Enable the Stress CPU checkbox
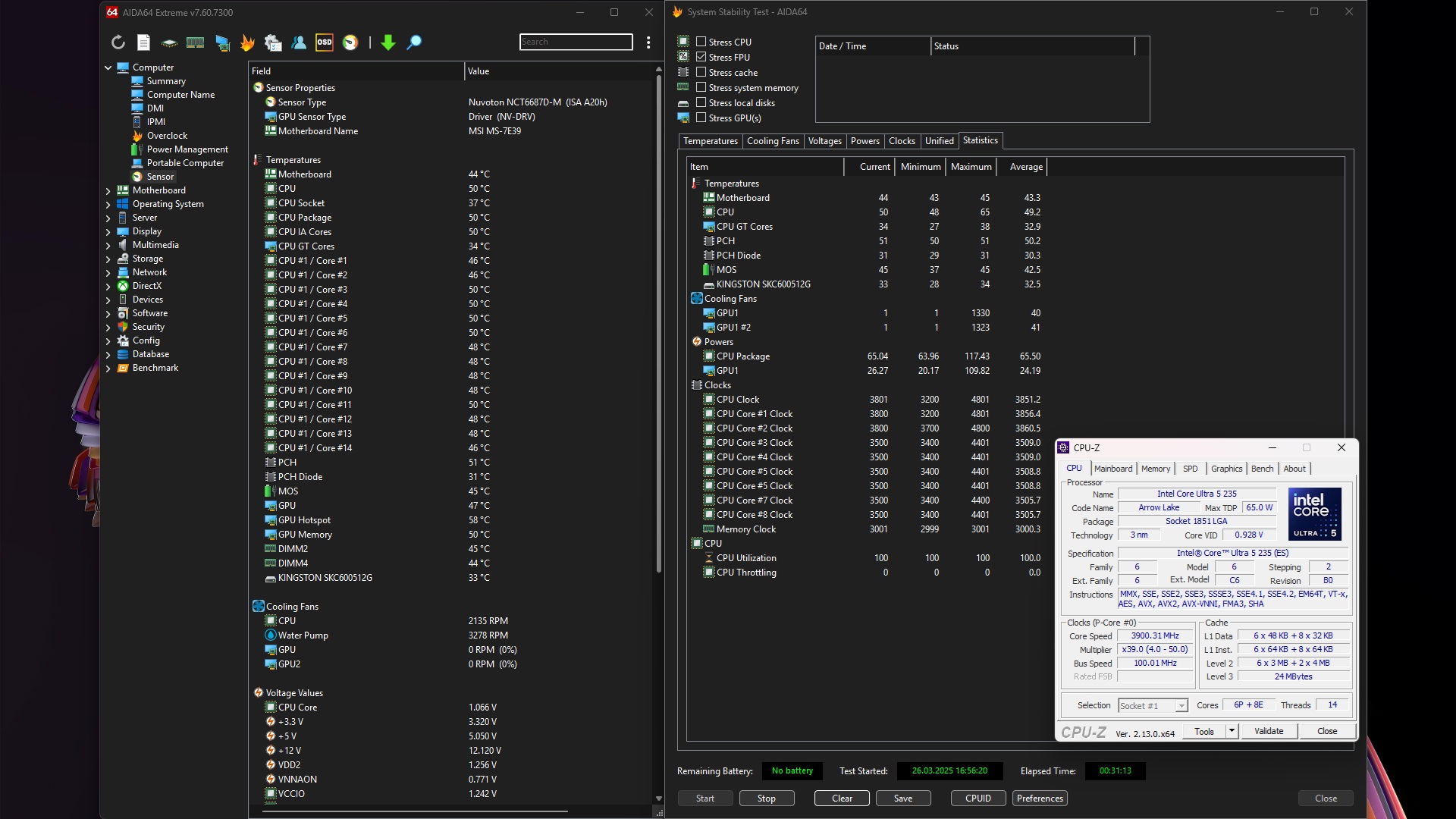The height and width of the screenshot is (819, 1456). click(x=701, y=42)
